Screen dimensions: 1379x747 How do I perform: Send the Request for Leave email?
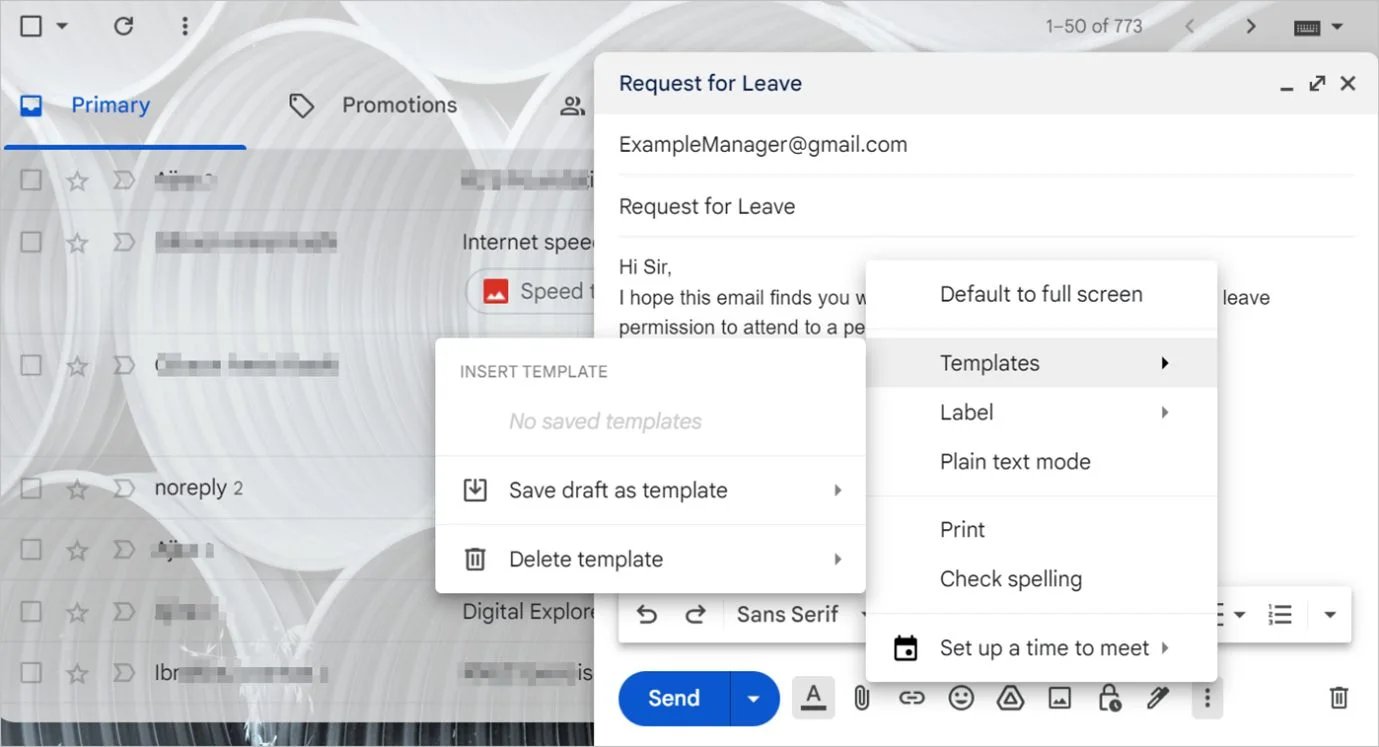coord(671,697)
